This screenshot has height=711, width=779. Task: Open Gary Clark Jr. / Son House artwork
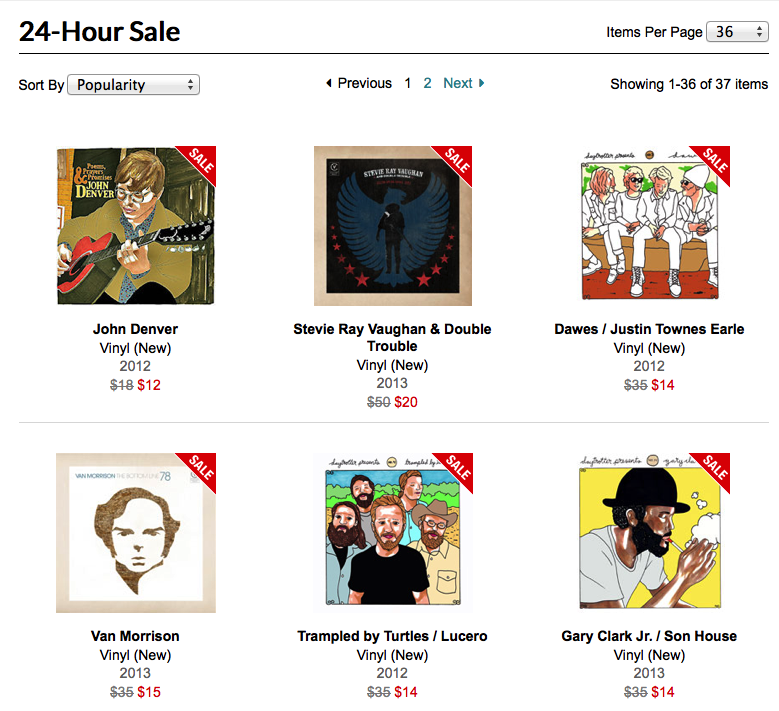[651, 535]
